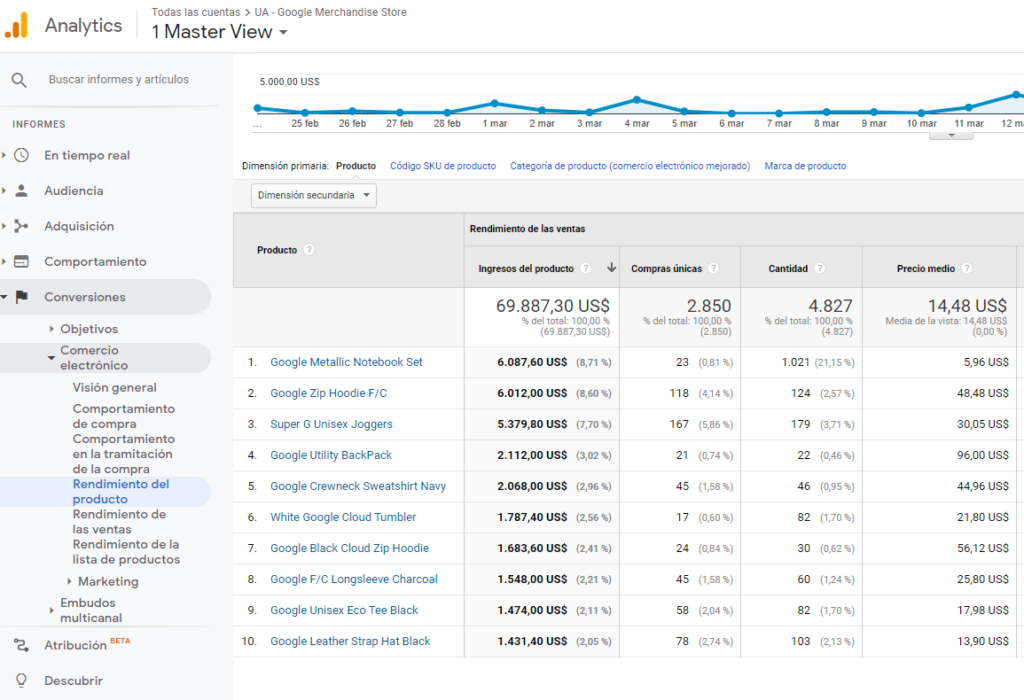Open Rendimiento de las ventas report
This screenshot has height=700, width=1024.
(119, 522)
